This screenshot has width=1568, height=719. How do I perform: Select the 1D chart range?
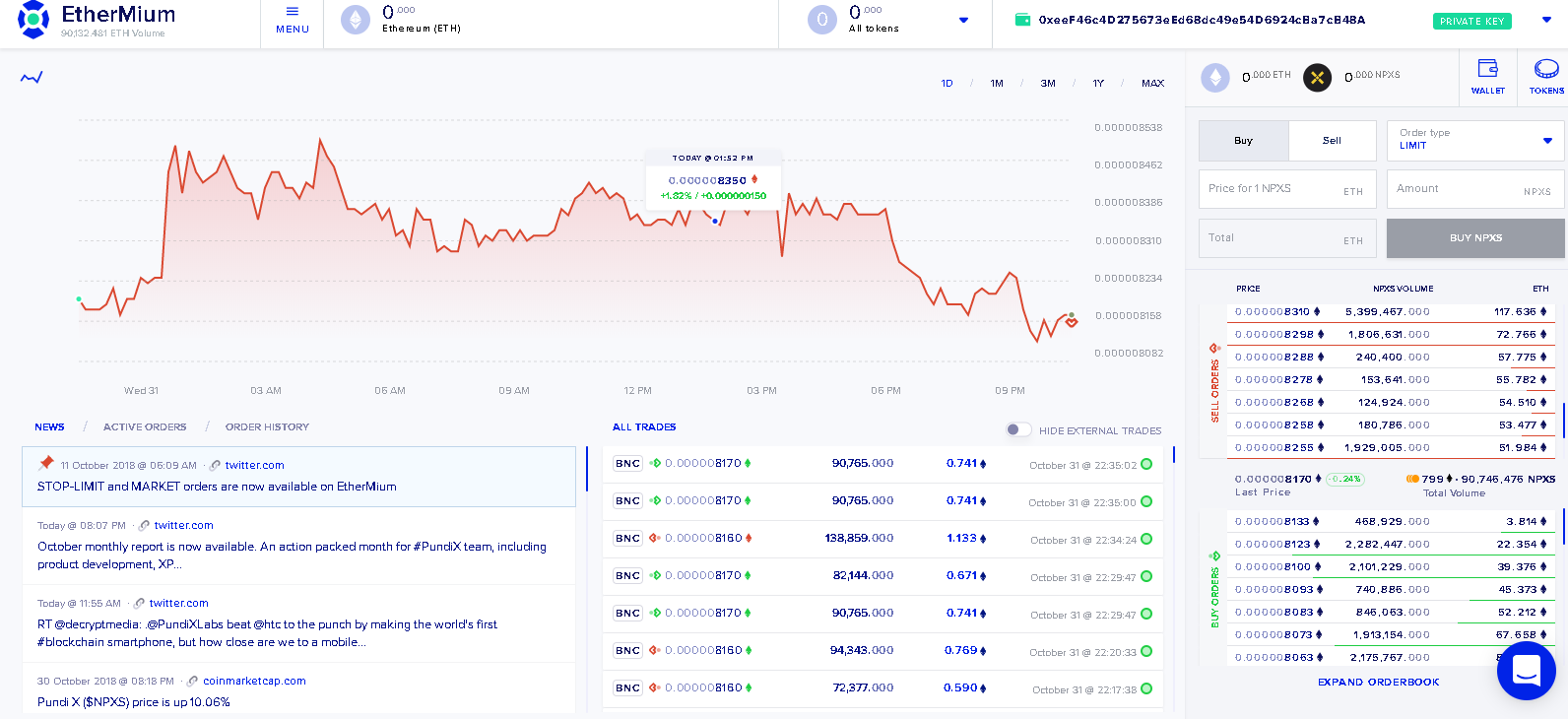point(947,84)
